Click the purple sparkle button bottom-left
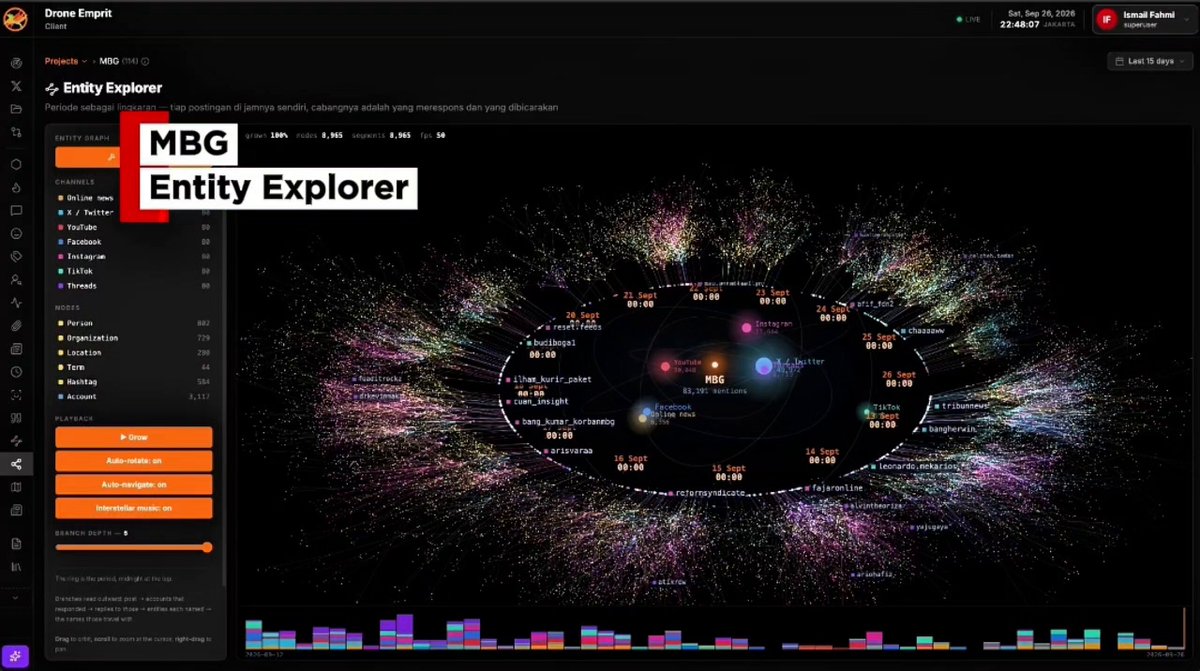 (x=15, y=656)
